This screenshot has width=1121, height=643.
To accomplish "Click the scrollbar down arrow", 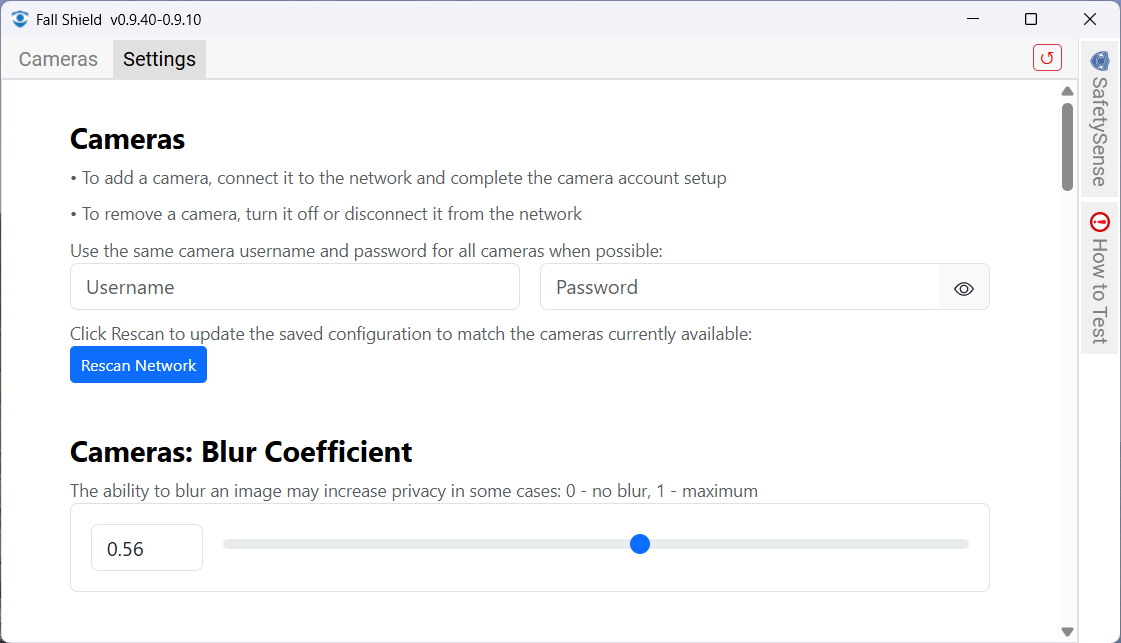I will click(1067, 632).
